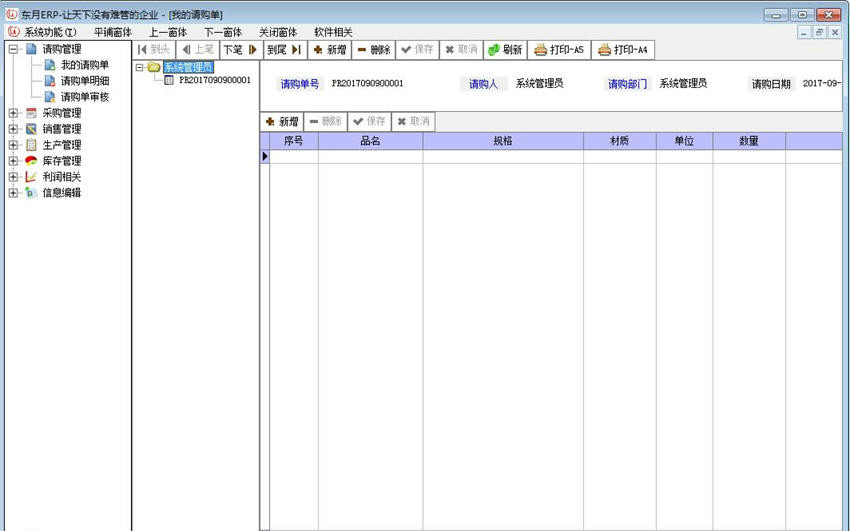Open the 平铺窗体 menu item

click(113, 33)
